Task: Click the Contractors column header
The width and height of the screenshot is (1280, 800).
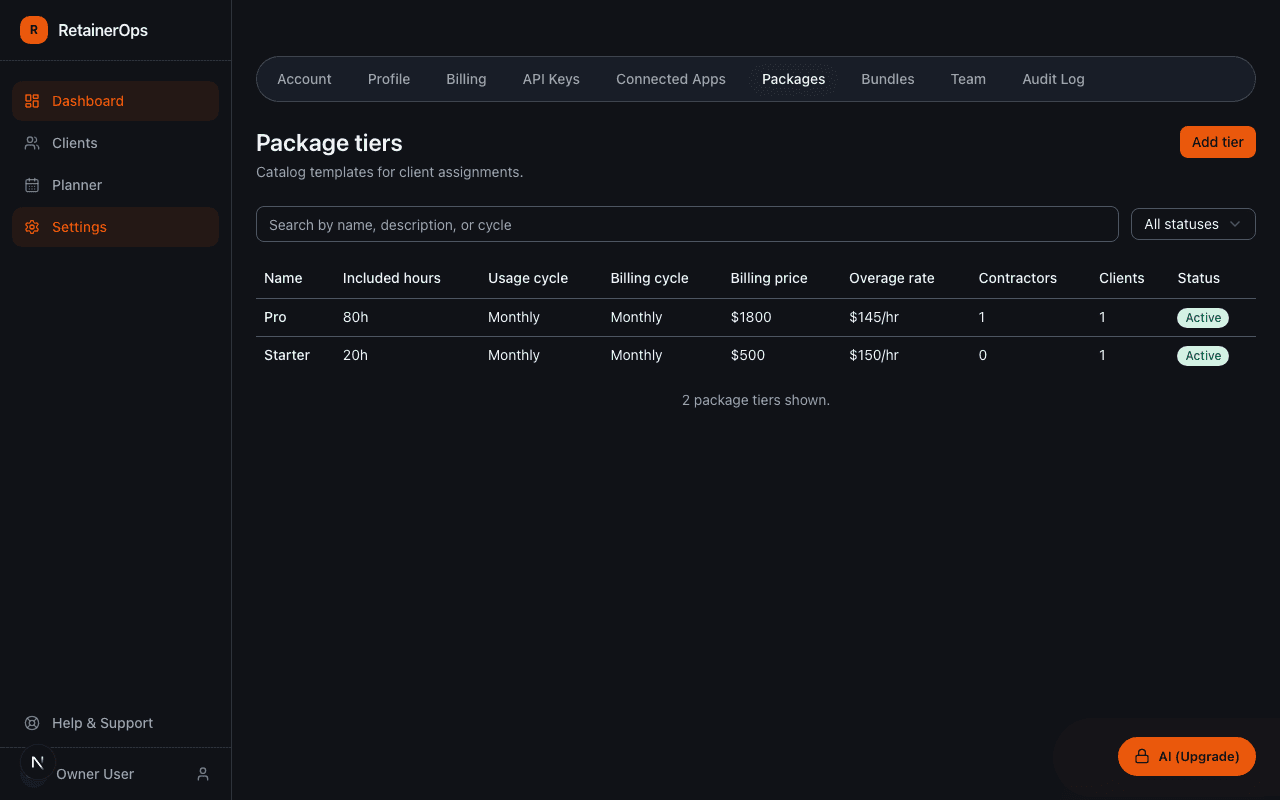Action: tap(1018, 278)
